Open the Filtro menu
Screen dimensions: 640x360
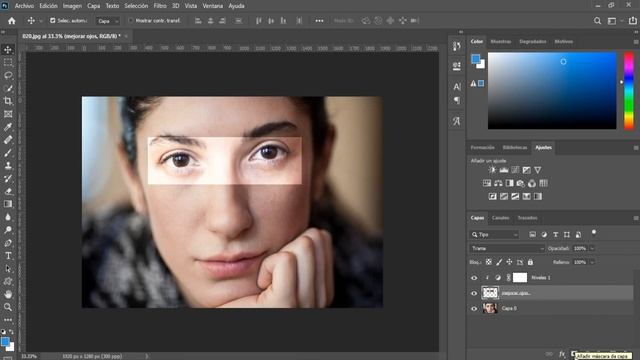160,6
